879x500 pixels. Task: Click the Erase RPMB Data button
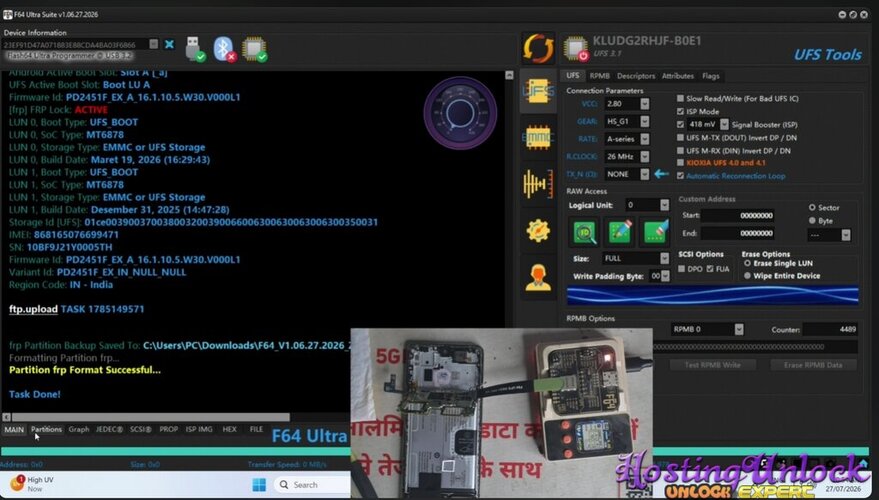pyautogui.click(x=813, y=365)
